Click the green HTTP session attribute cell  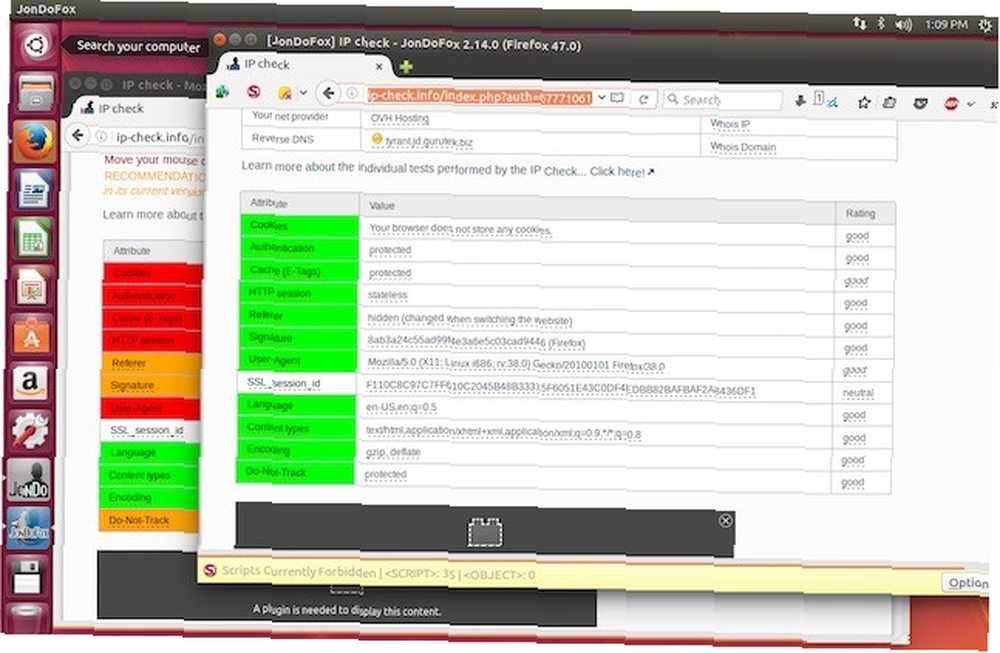[x=298, y=293]
